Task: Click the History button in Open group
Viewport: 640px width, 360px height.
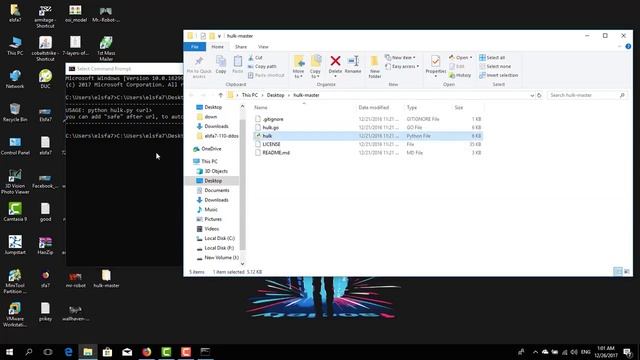Action: point(460,75)
